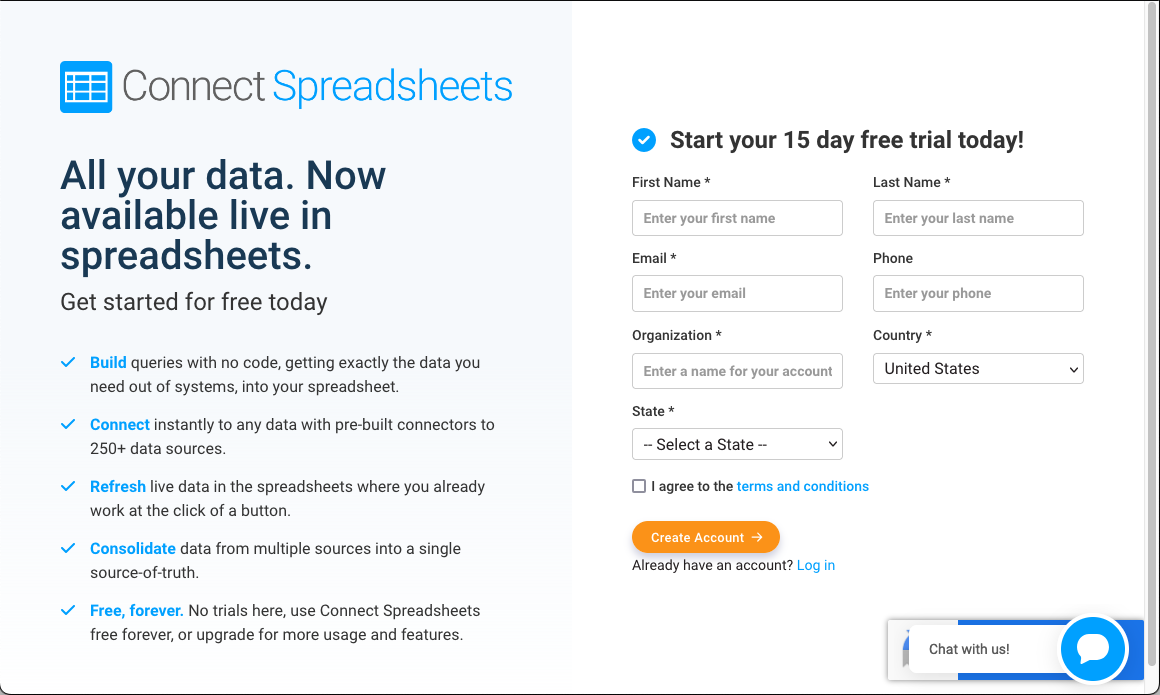Open the terms and conditions link
1160x695 pixels.
[803, 486]
